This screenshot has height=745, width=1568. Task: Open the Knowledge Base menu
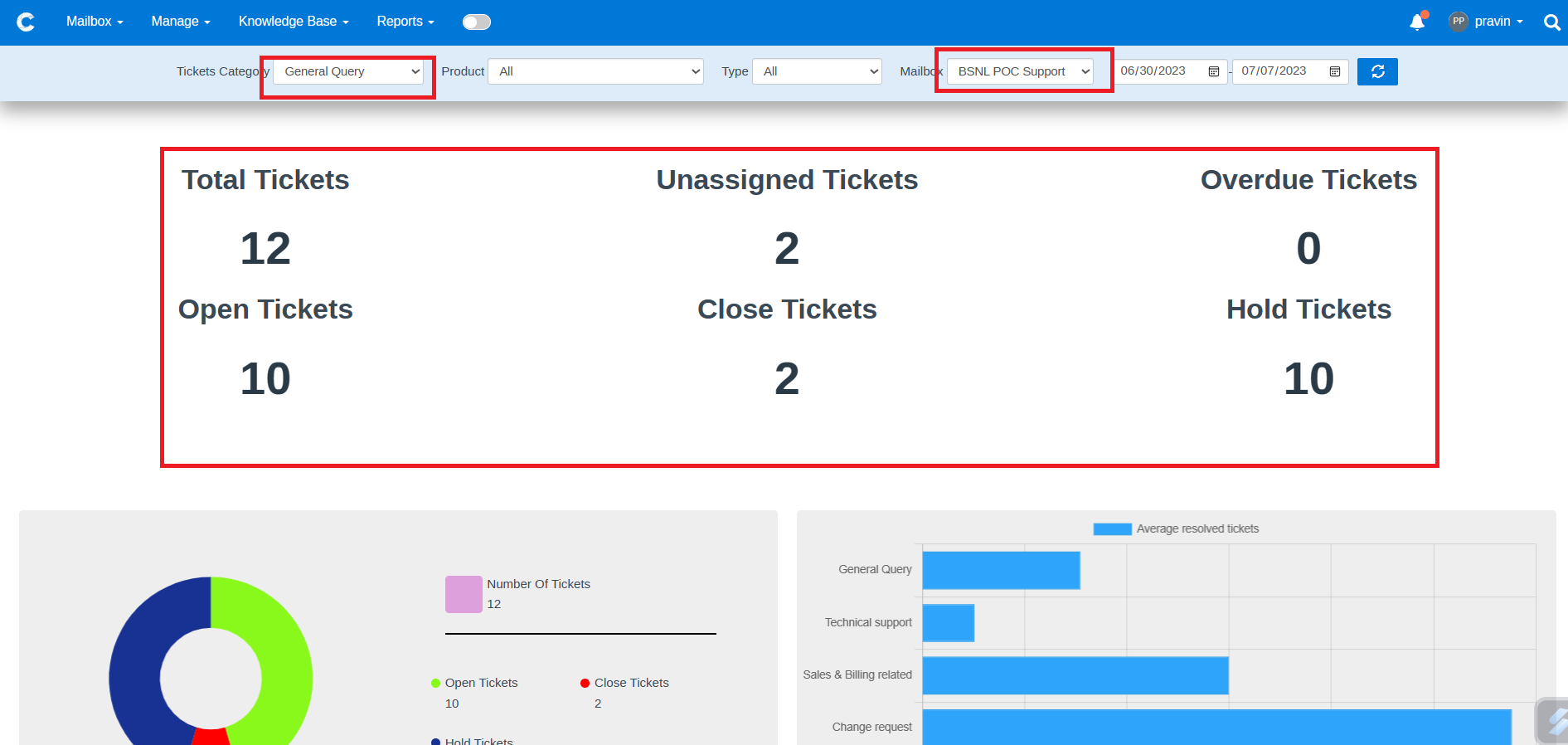[294, 22]
